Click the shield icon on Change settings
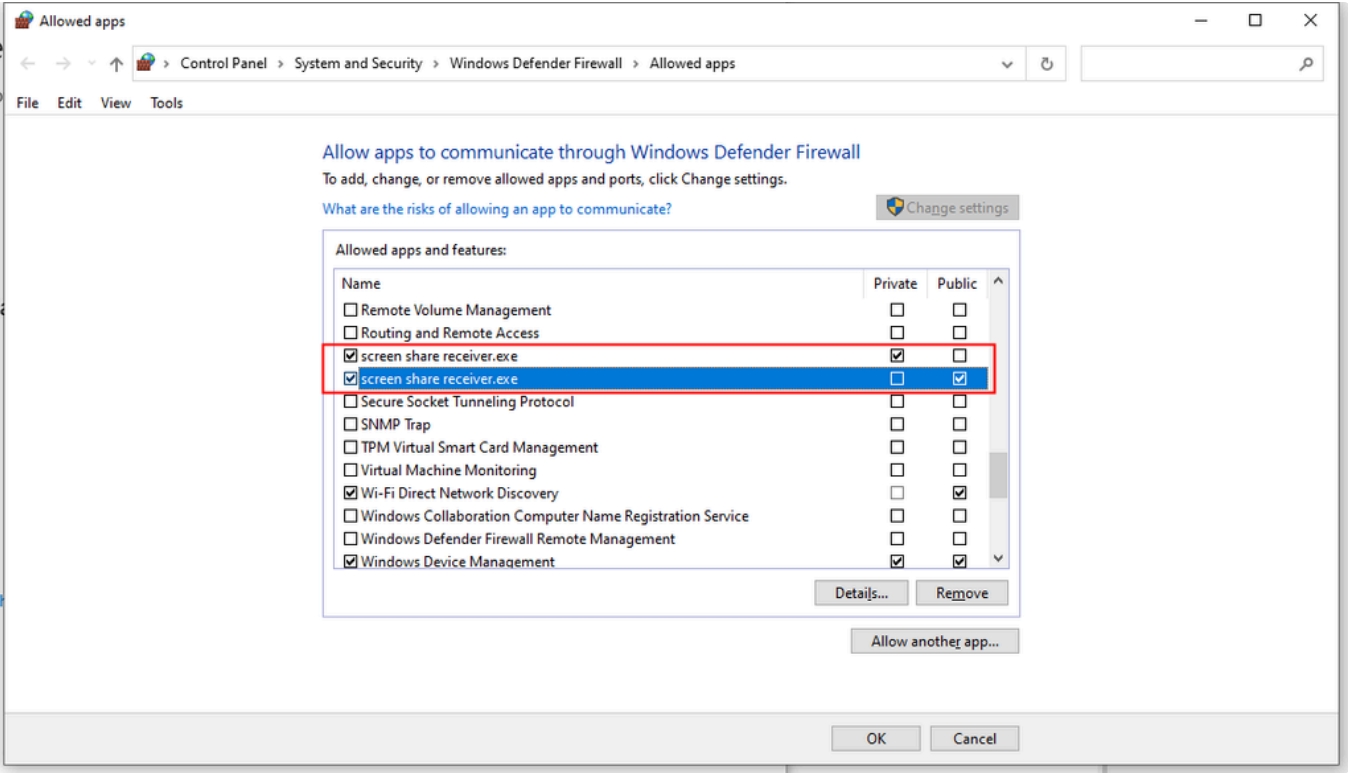This screenshot has width=1350, height=773. pos(893,207)
